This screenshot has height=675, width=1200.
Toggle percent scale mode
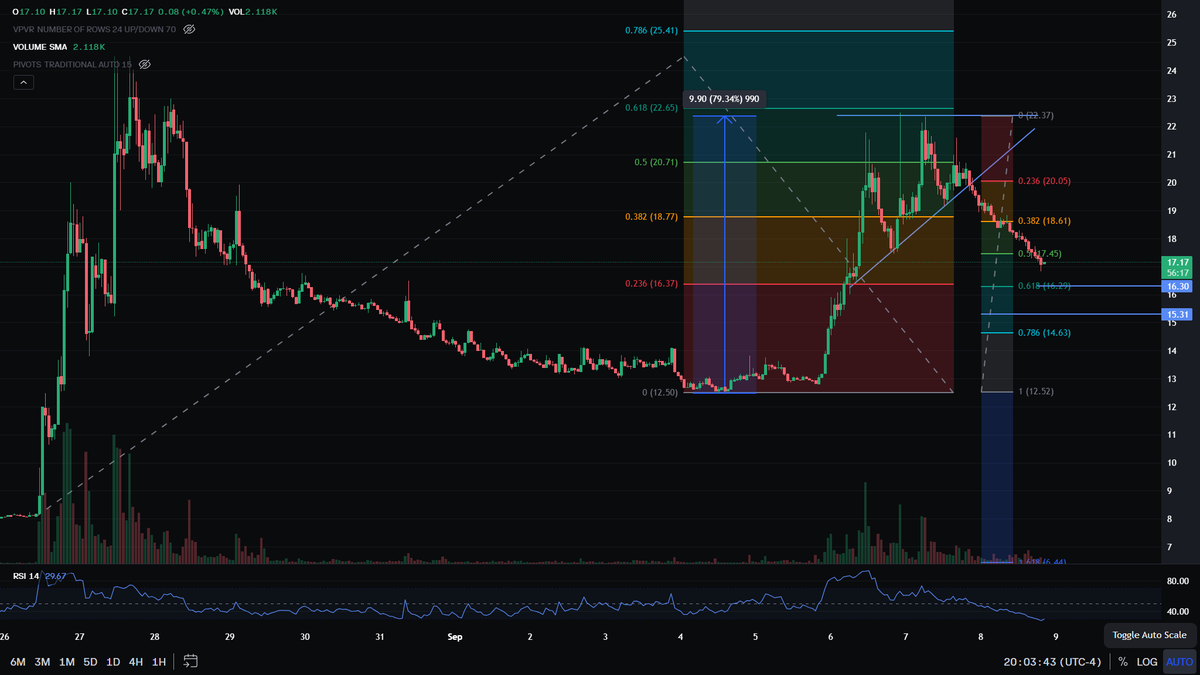point(1123,661)
